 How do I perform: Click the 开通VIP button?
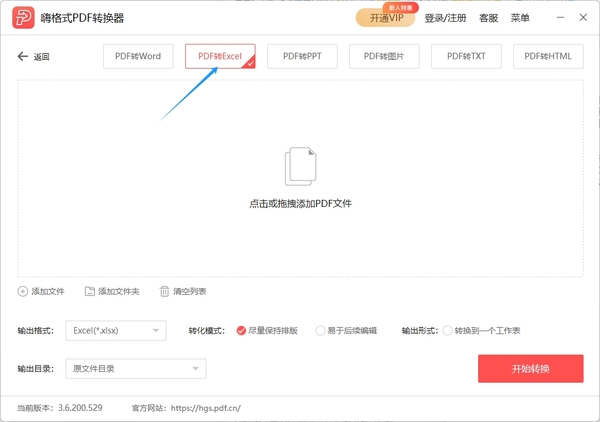[x=385, y=18]
